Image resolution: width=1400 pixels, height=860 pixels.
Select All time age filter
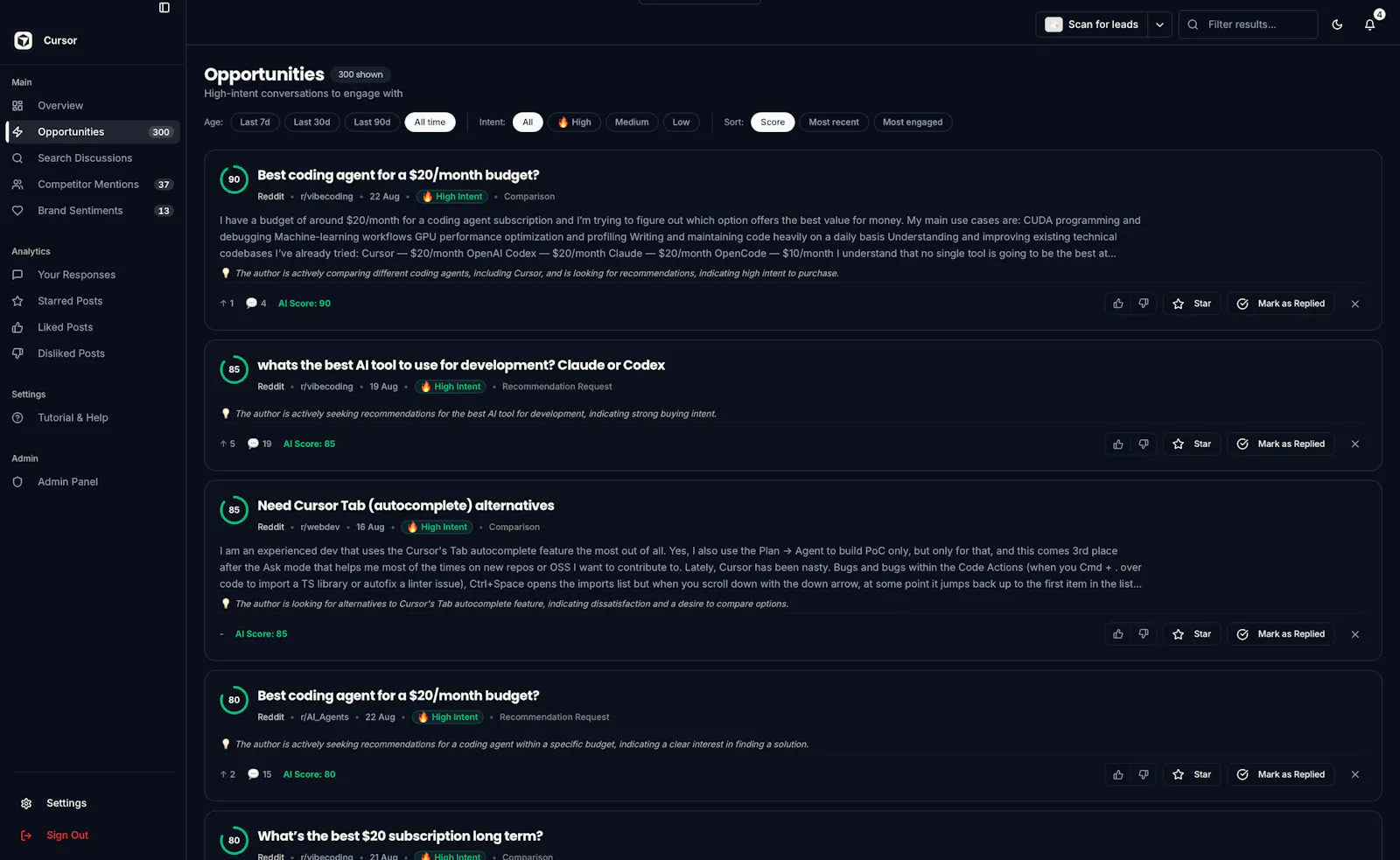(x=430, y=122)
